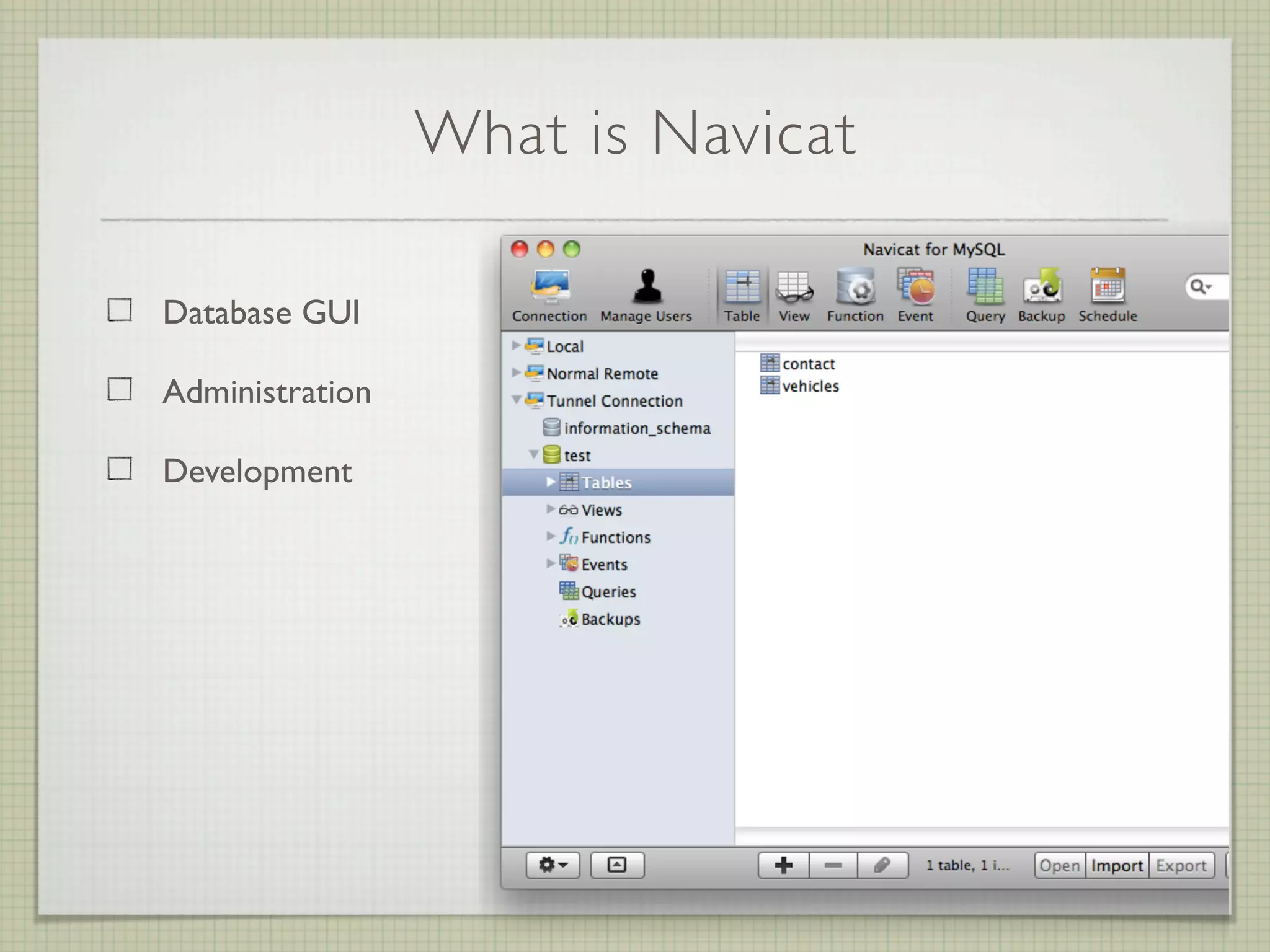The height and width of the screenshot is (952, 1270).
Task: Click the green zoom window button
Action: [x=572, y=249]
